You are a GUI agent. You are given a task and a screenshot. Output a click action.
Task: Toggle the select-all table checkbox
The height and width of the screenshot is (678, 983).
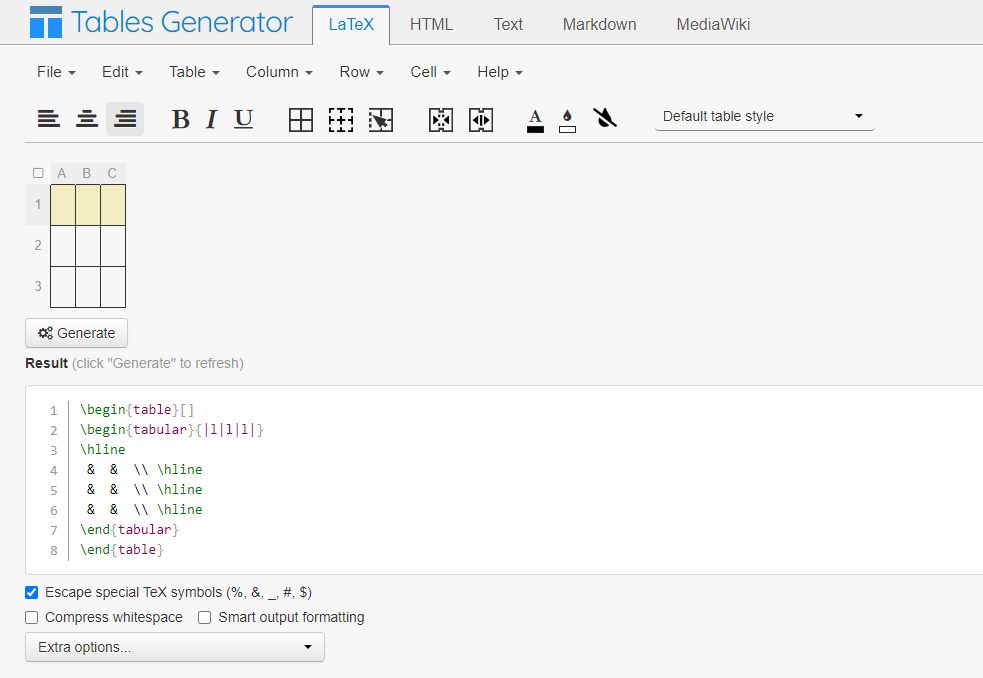tap(38, 173)
